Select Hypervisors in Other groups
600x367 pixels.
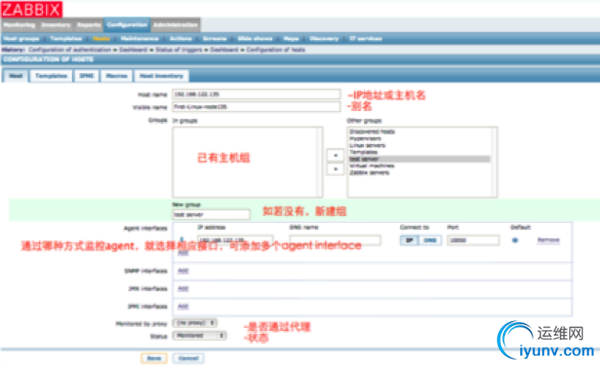pyautogui.click(x=365, y=139)
